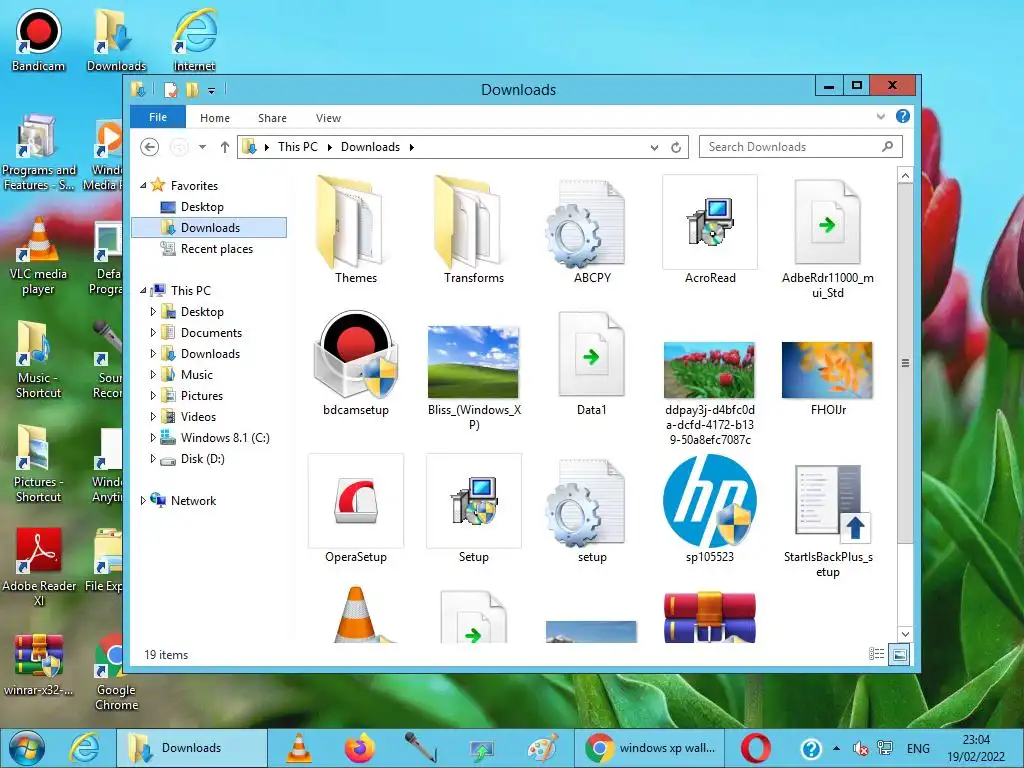Open the File menu tab
Image resolution: width=1024 pixels, height=768 pixels.
tap(158, 117)
